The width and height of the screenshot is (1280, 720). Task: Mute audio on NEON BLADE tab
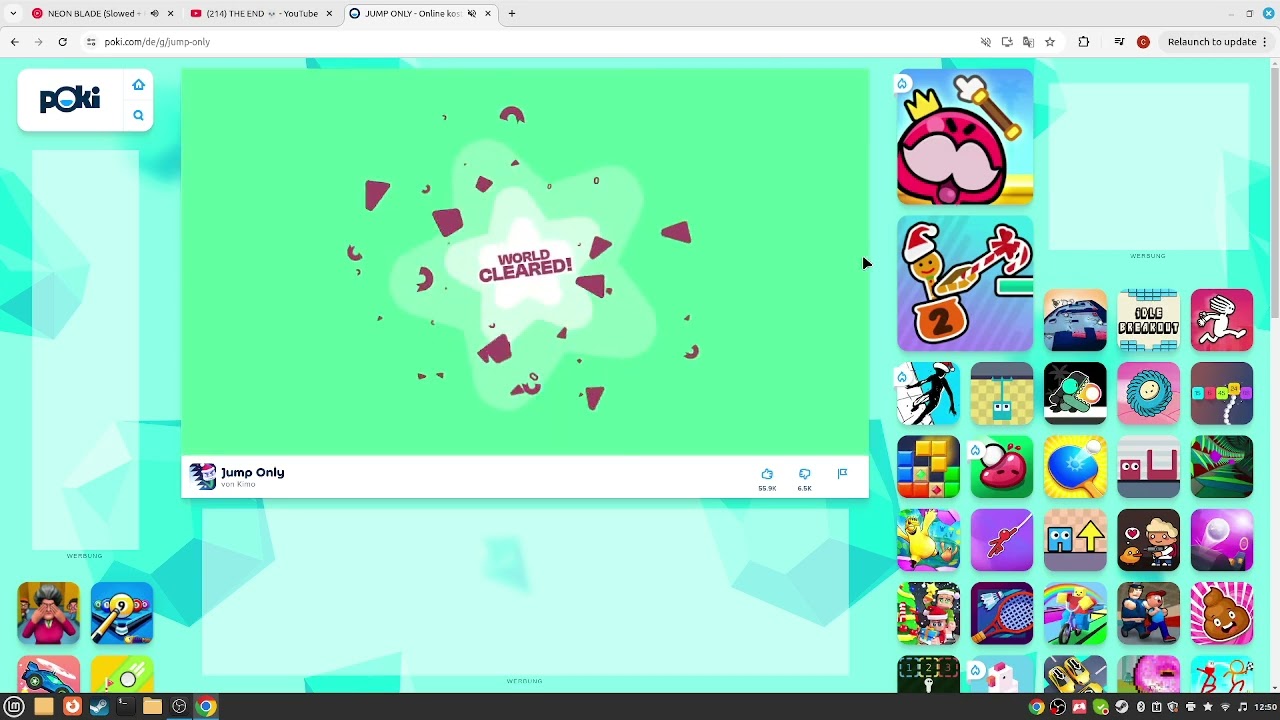(x=154, y=14)
